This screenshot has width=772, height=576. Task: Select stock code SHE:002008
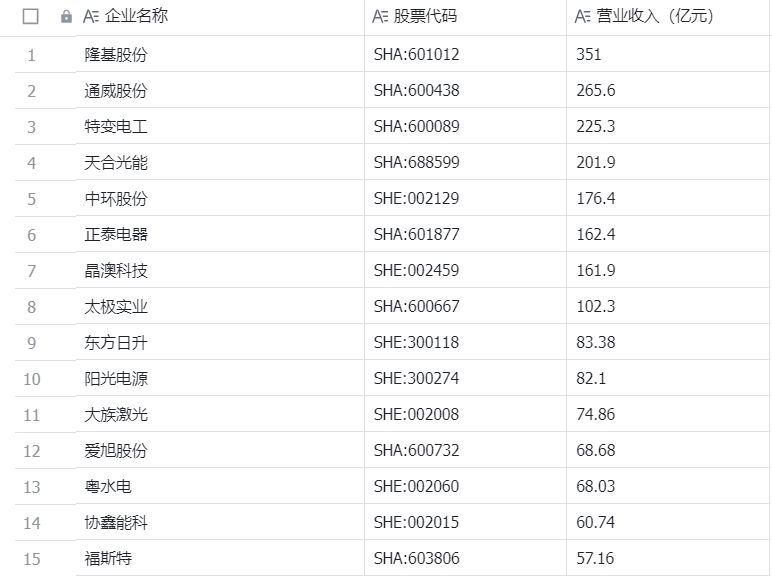pyautogui.click(x=416, y=415)
